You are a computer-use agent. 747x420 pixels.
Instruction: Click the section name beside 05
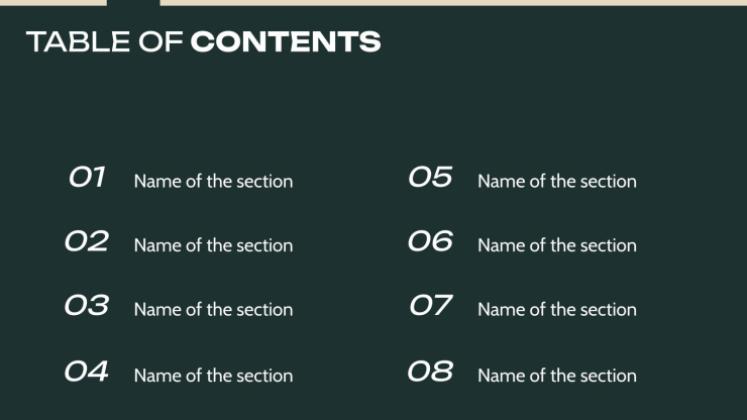pyautogui.click(x=557, y=182)
